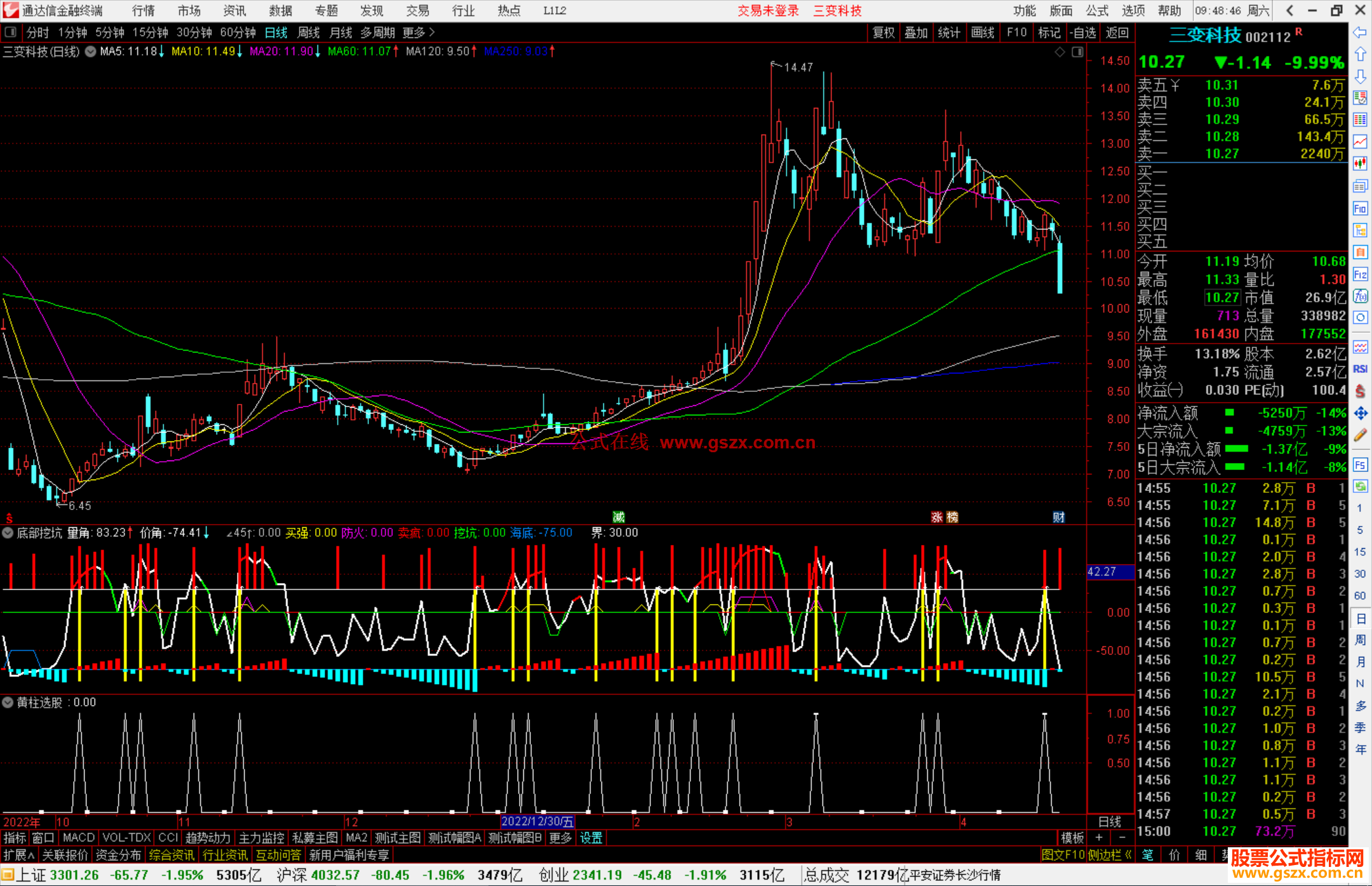
Task: Open the 公式 menu
Action: (x=1097, y=11)
